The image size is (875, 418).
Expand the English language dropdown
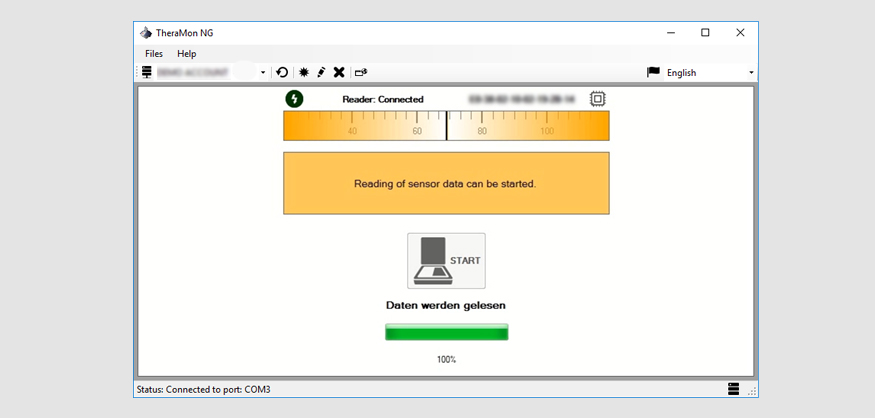pyautogui.click(x=751, y=72)
